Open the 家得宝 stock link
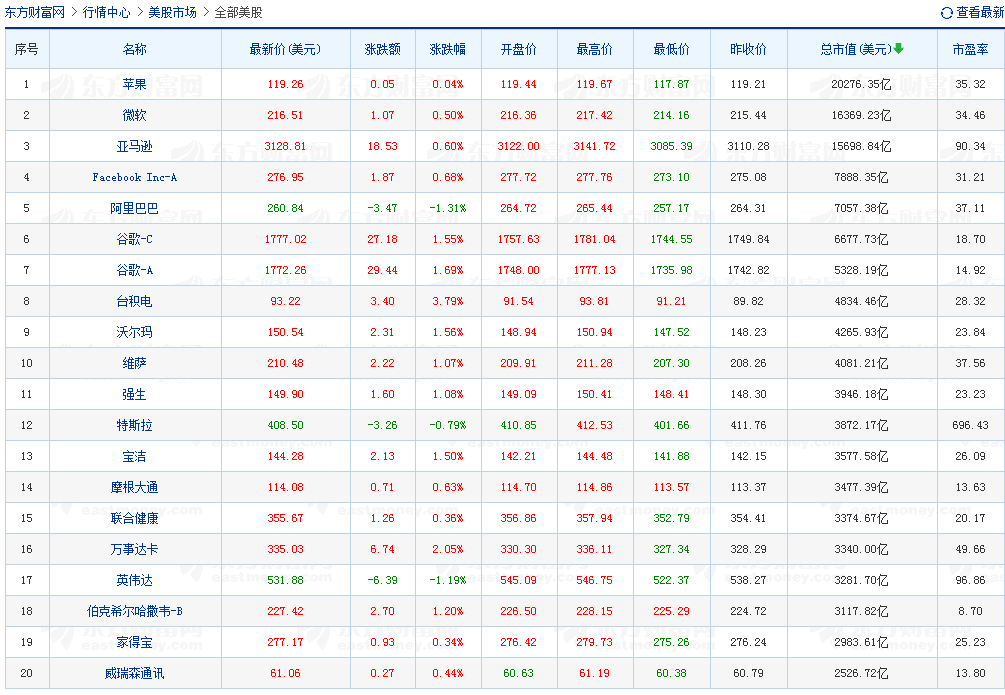1005x695 pixels. tap(135, 642)
